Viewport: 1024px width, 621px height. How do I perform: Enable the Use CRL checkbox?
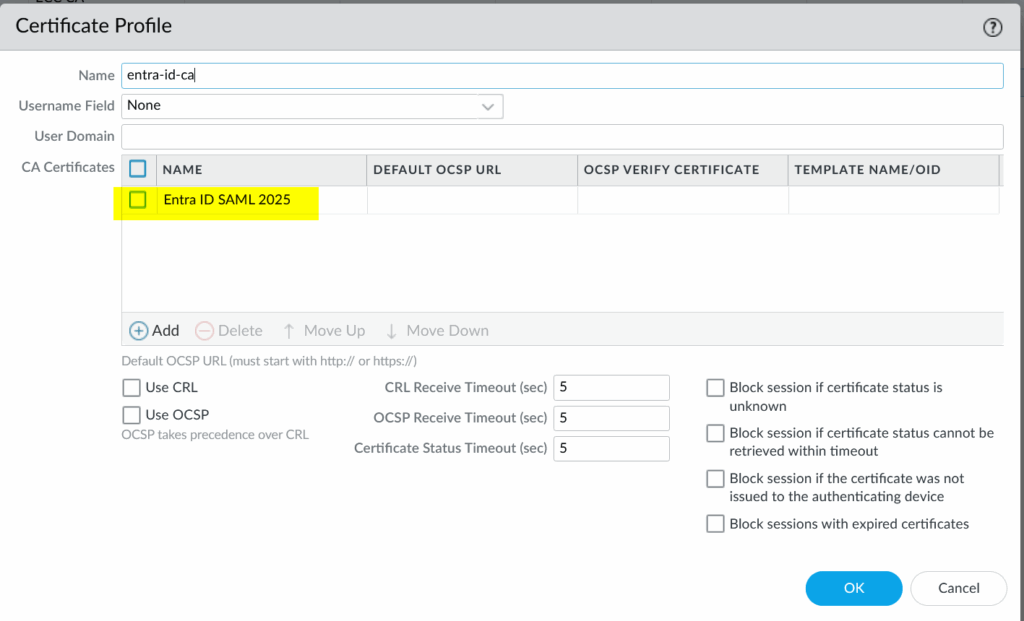(x=131, y=387)
